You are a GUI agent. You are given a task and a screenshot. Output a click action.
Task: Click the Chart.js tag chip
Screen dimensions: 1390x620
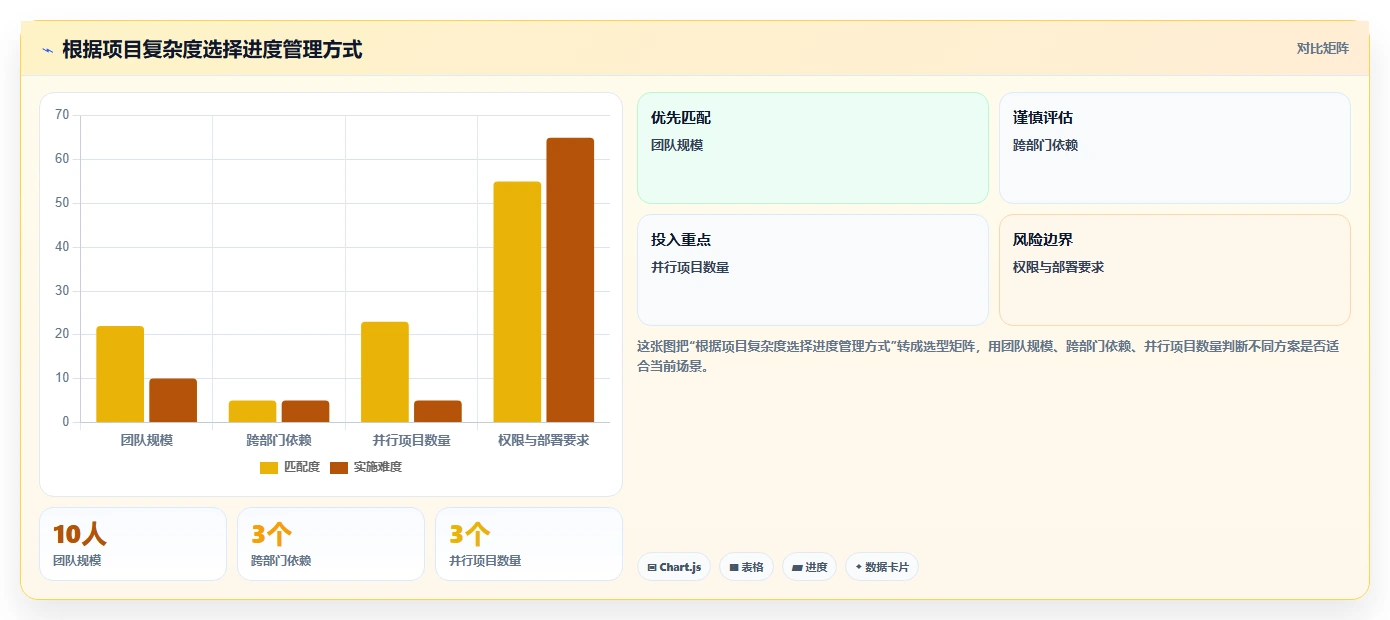675,567
